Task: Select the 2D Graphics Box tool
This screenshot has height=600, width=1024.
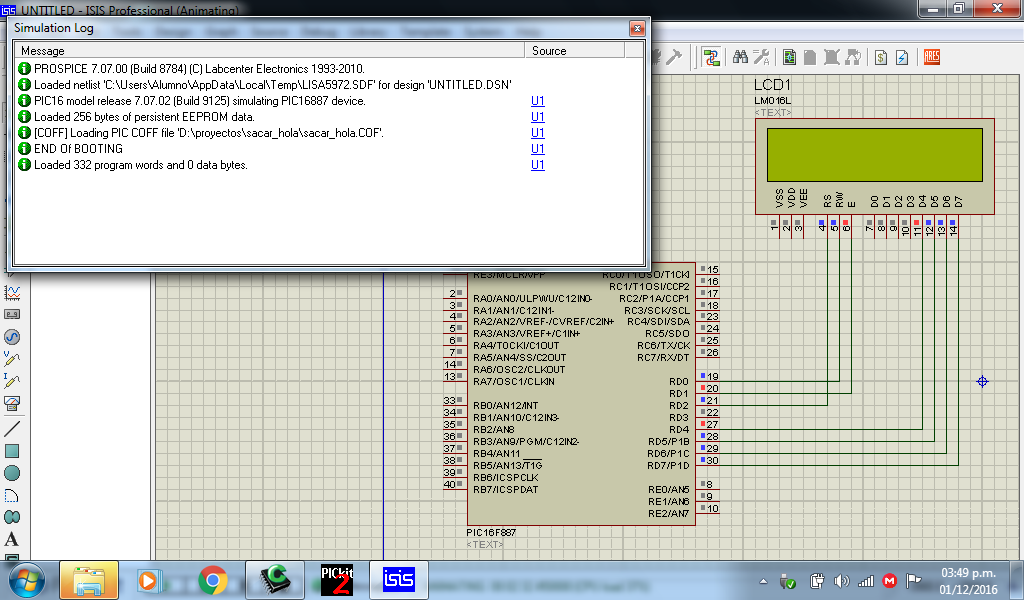Action: [x=12, y=451]
